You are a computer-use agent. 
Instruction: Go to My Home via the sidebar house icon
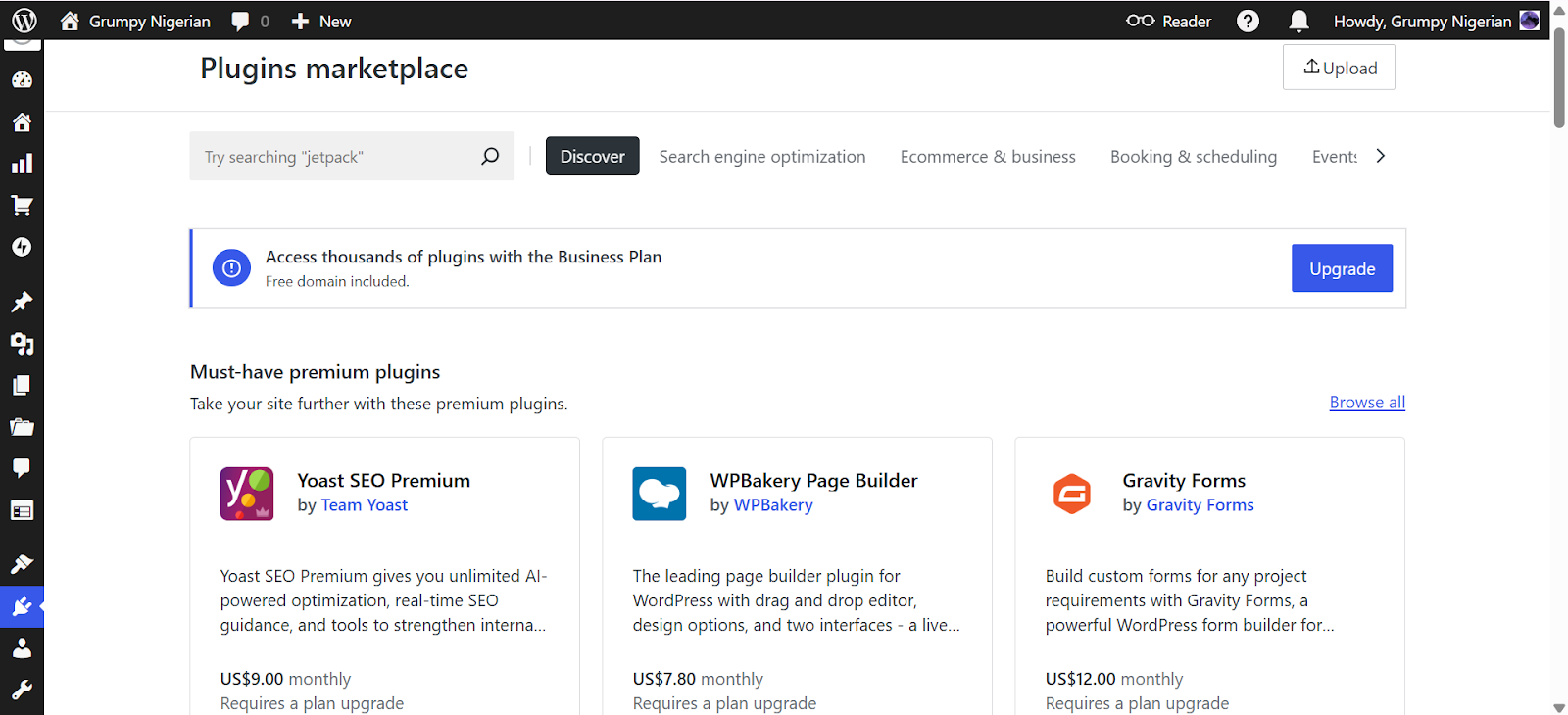click(x=22, y=122)
